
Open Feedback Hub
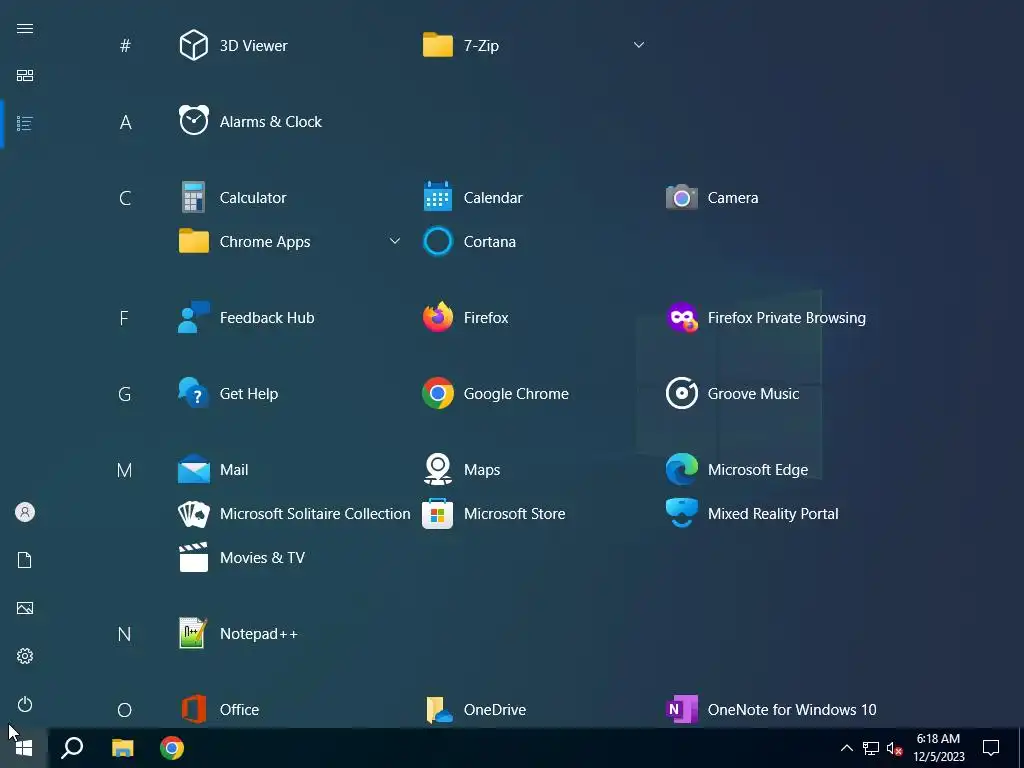tap(246, 317)
